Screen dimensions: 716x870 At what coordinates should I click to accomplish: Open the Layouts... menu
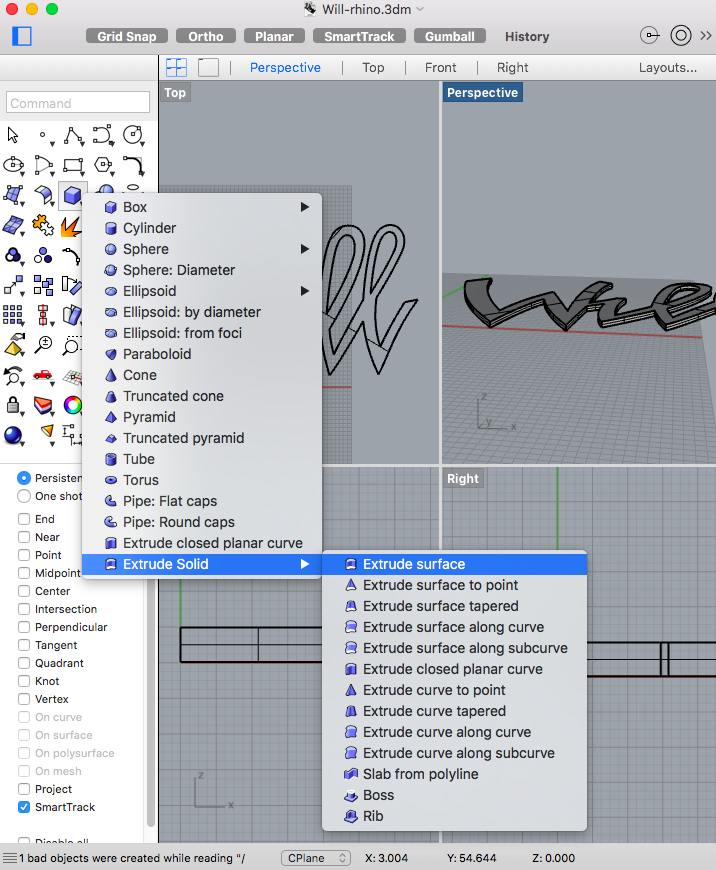tap(668, 68)
